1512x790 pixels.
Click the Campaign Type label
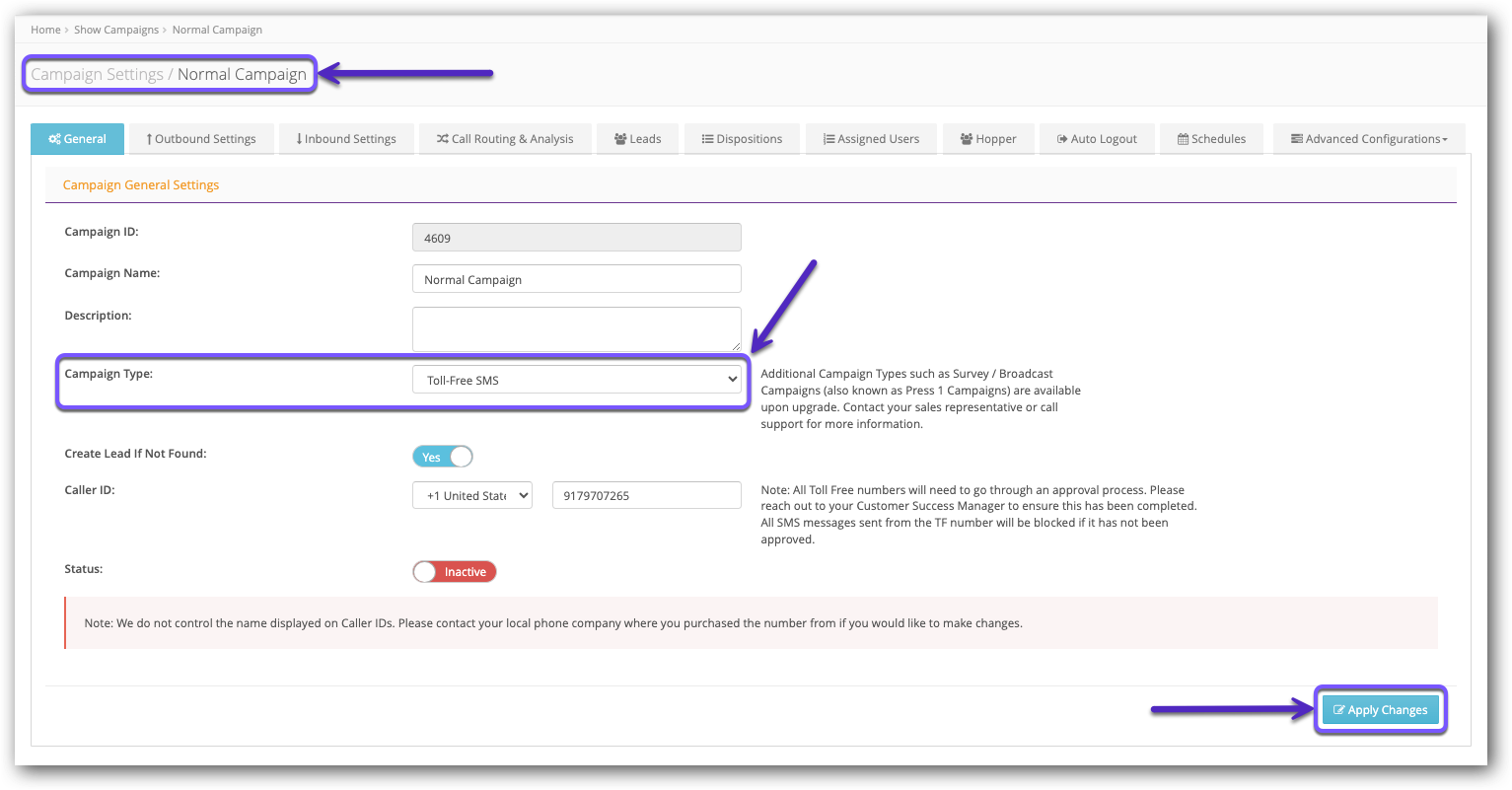[108, 374]
